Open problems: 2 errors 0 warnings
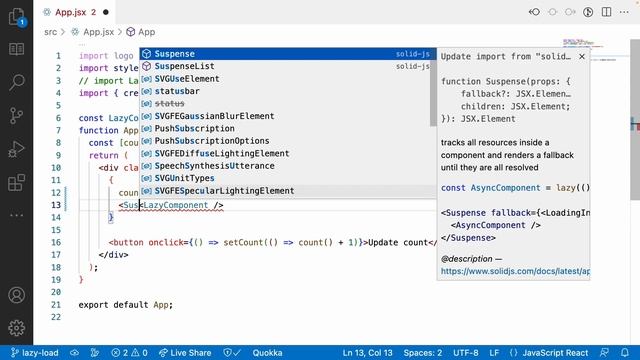 coord(129,353)
